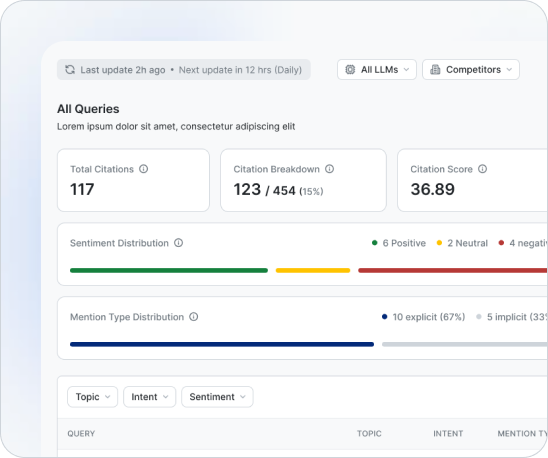Open the Intent filter dropdown

coord(150,397)
